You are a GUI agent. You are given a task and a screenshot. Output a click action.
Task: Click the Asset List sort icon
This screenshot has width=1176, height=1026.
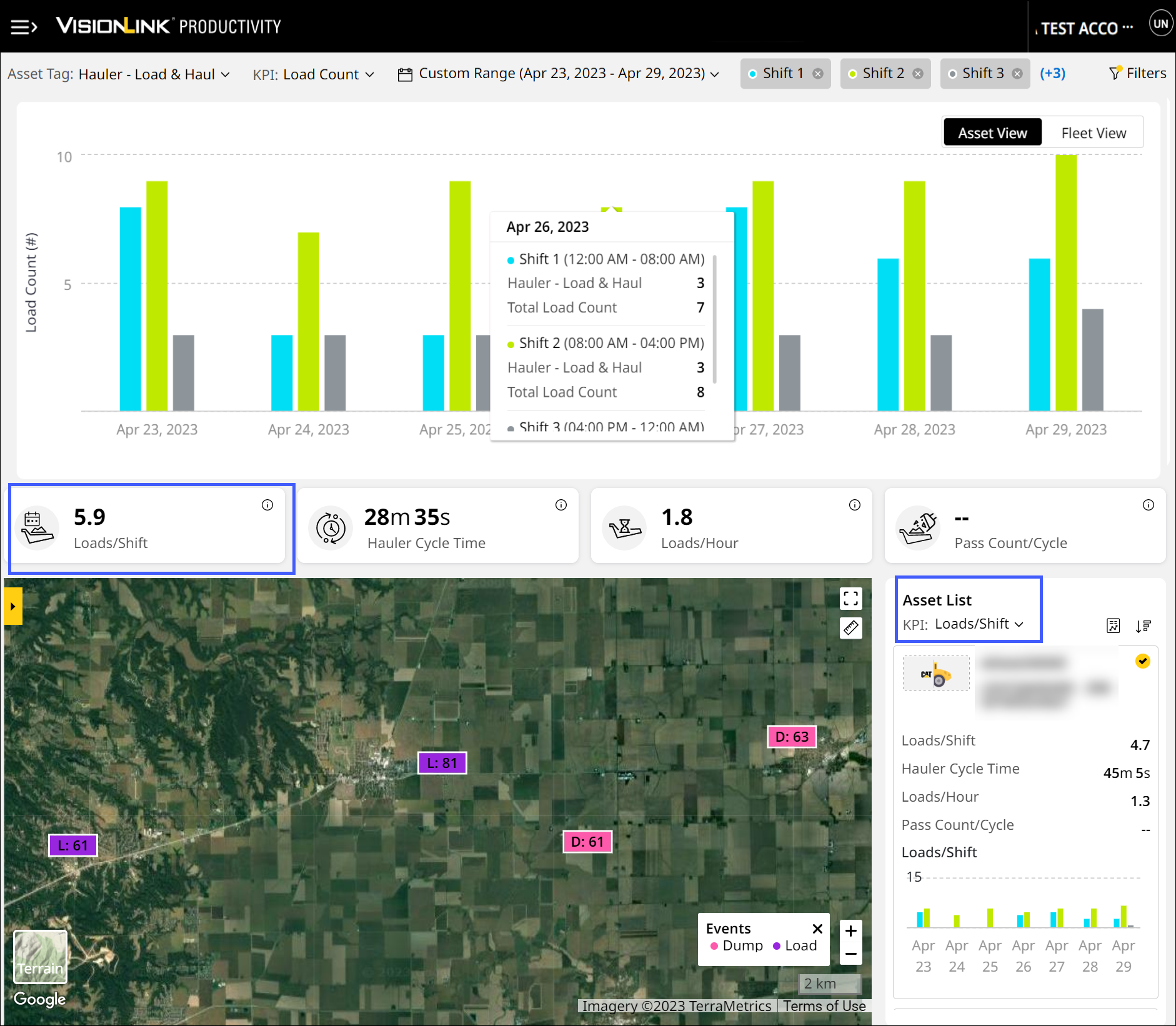coord(1143,625)
